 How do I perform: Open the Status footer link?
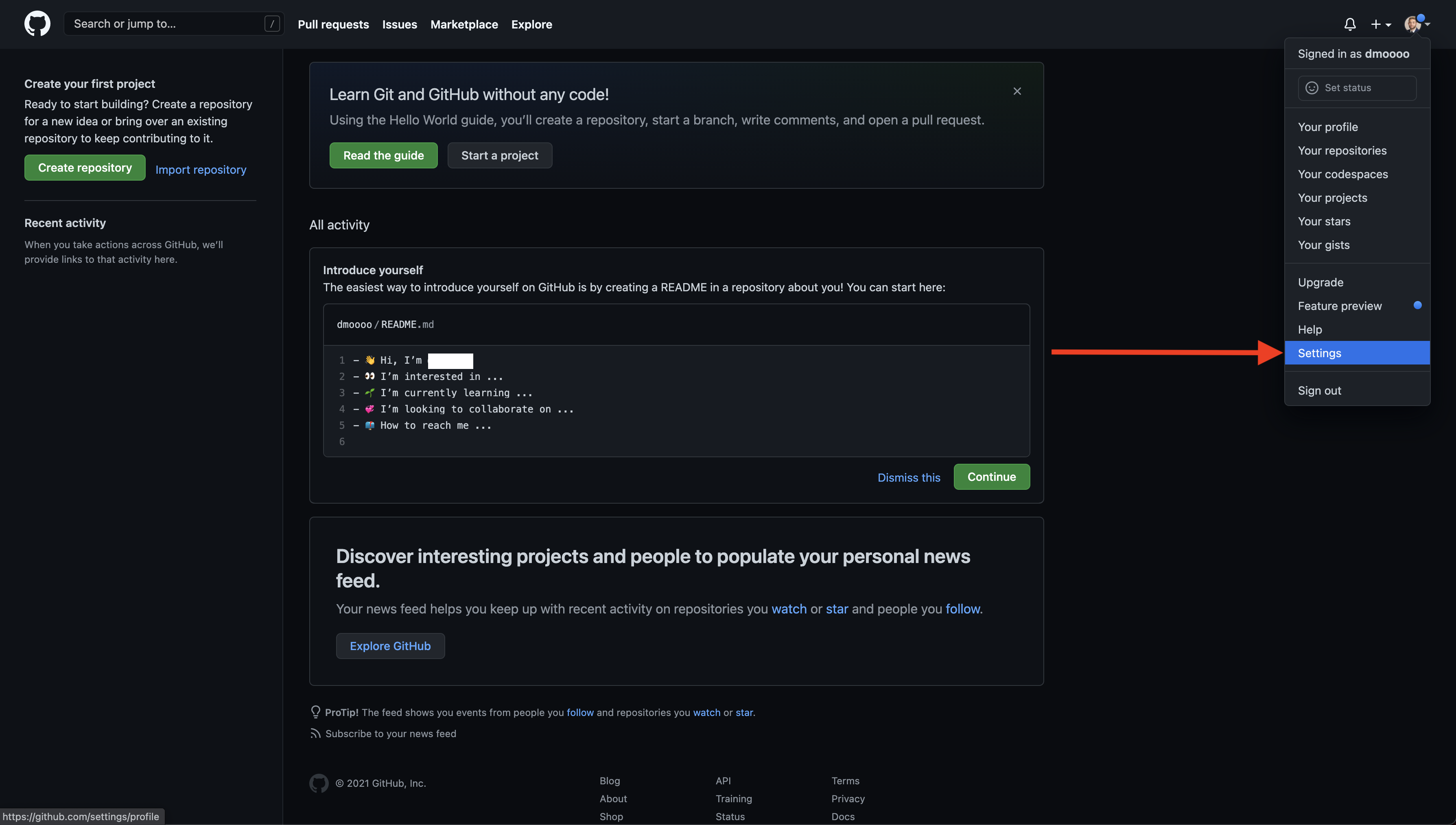click(x=730, y=817)
